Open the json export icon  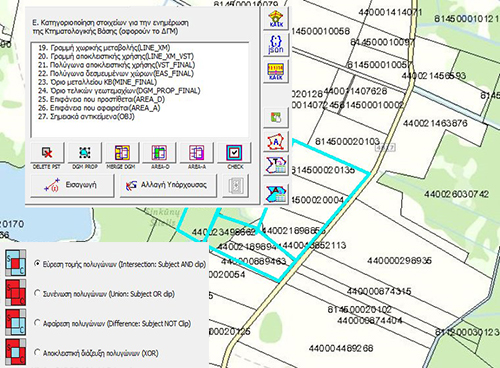pos(276,44)
